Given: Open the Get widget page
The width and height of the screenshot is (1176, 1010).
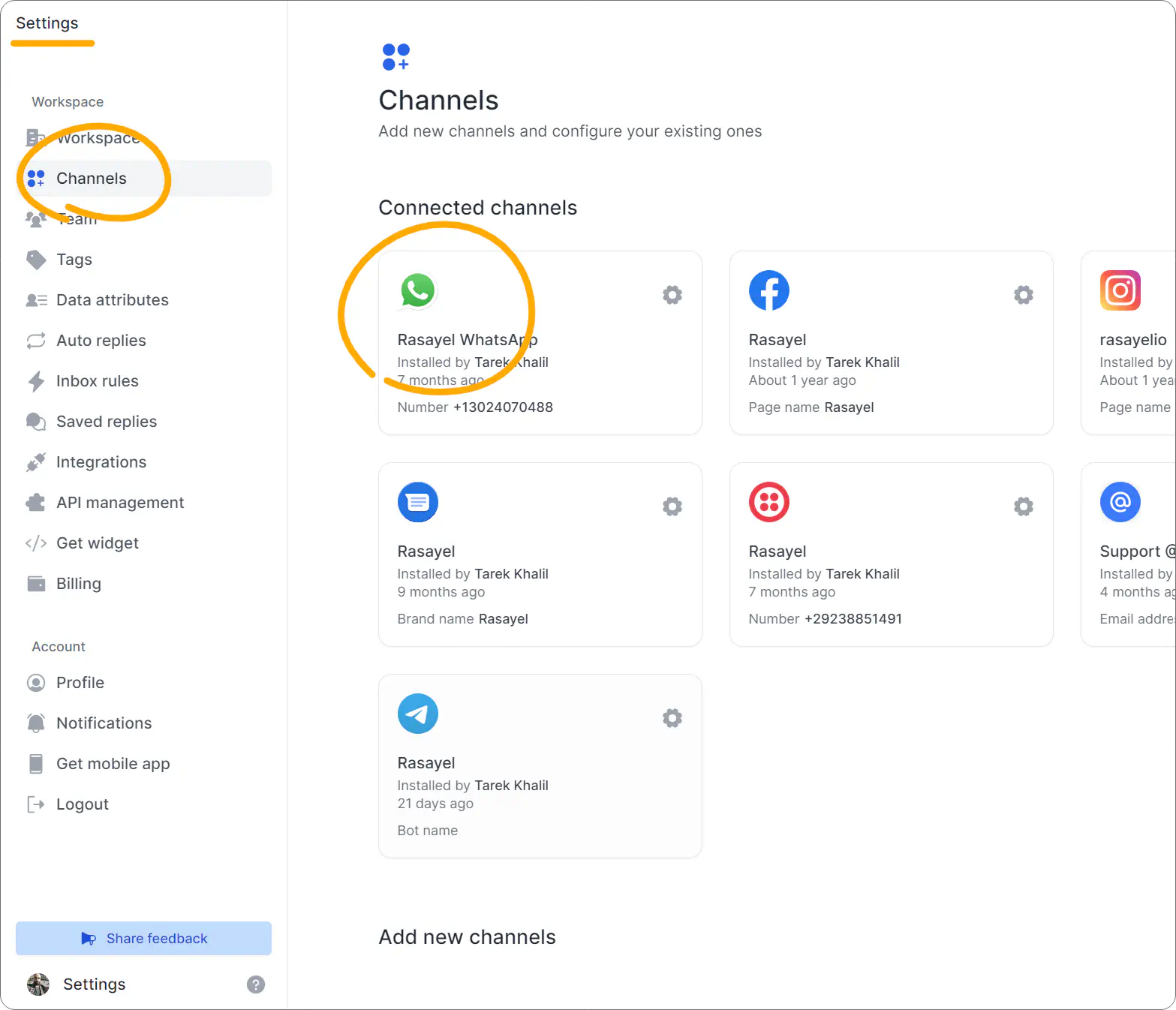Looking at the screenshot, I should pos(143,543).
